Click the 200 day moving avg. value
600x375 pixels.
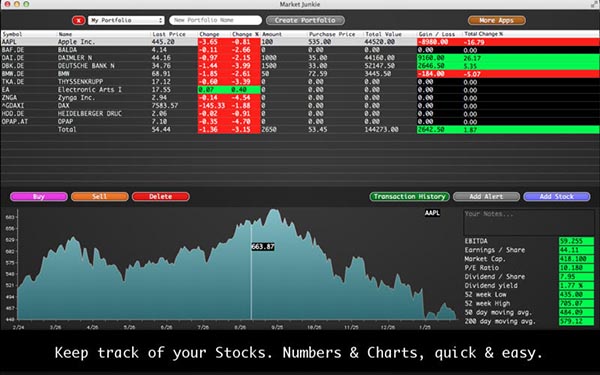[x=576, y=321]
